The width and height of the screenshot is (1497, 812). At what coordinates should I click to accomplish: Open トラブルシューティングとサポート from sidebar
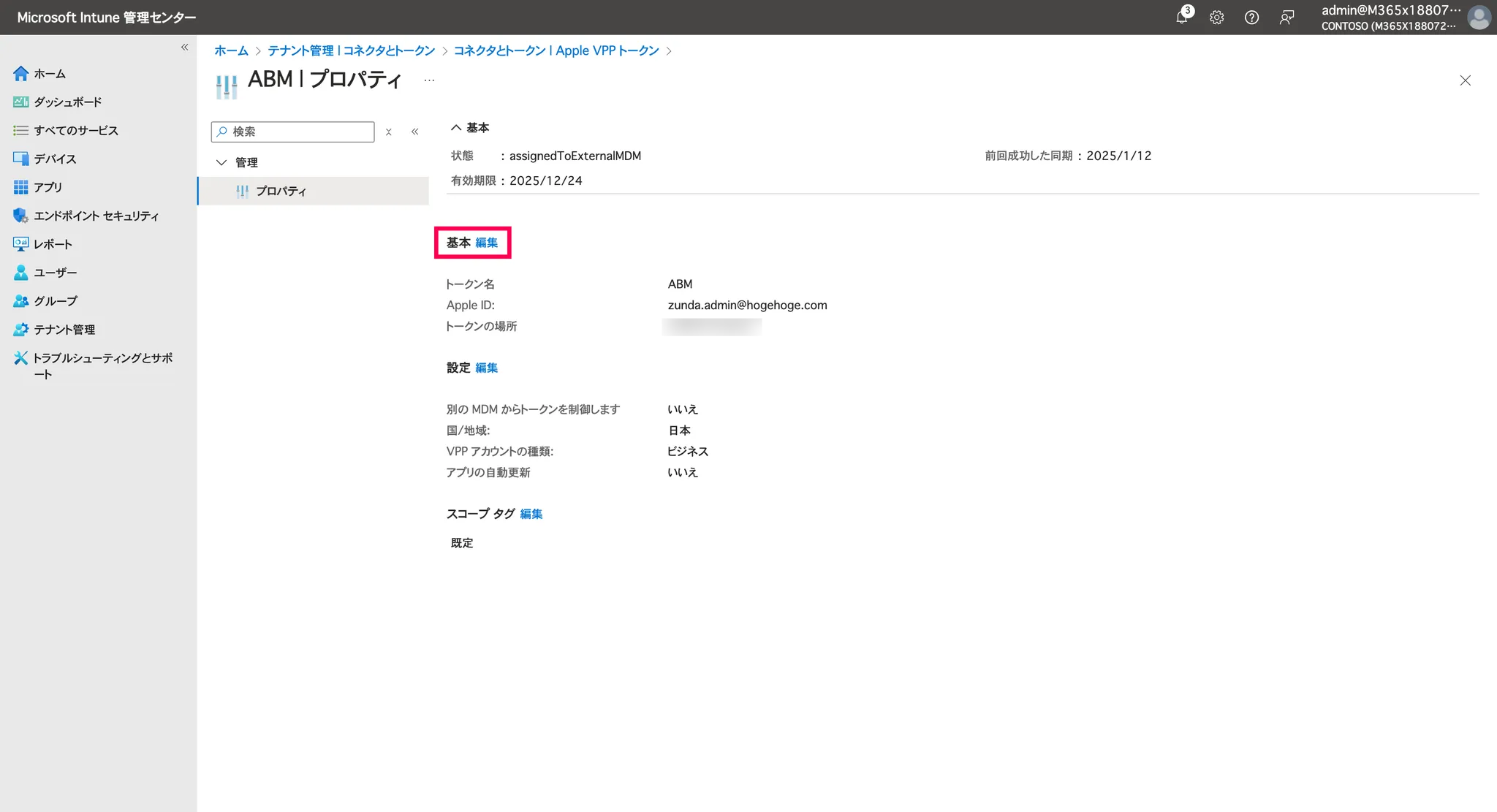pyautogui.click(x=103, y=366)
